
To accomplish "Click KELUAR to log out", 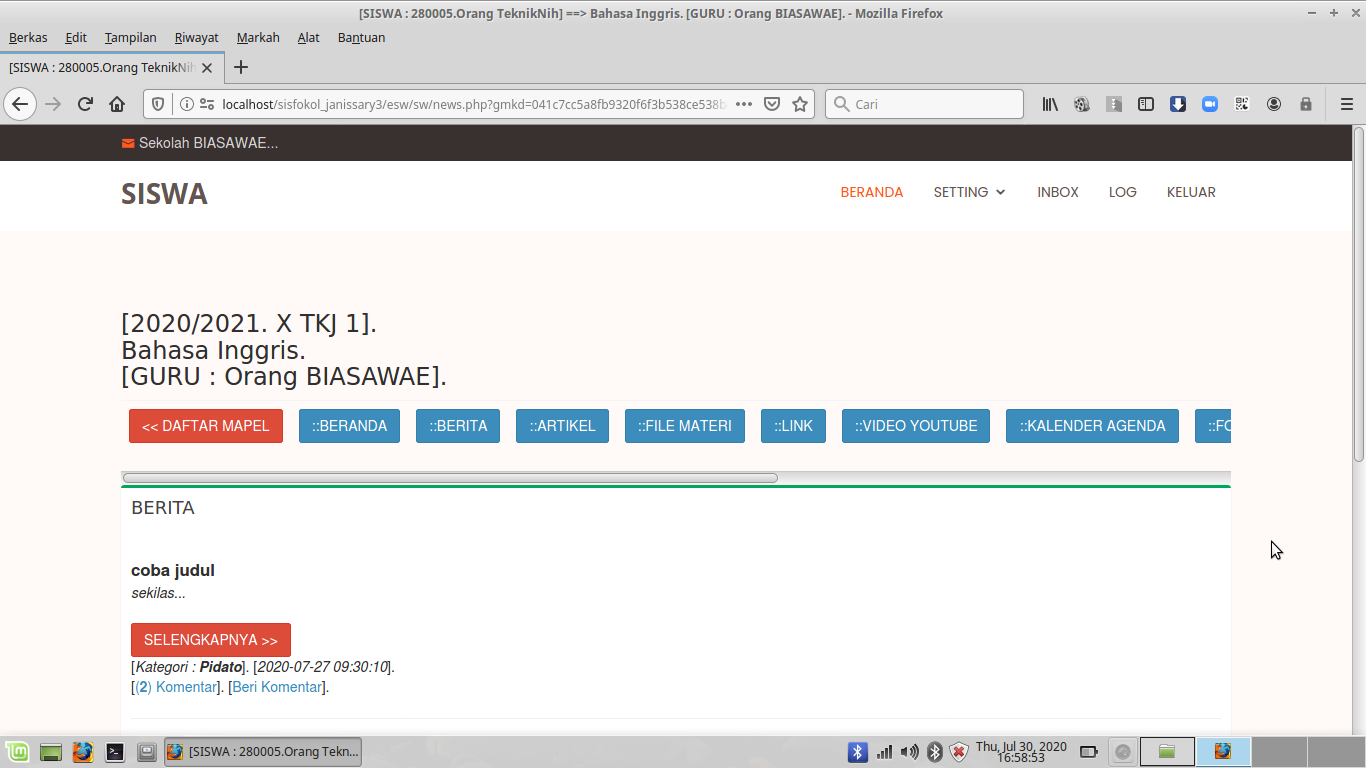I will click(1191, 192).
